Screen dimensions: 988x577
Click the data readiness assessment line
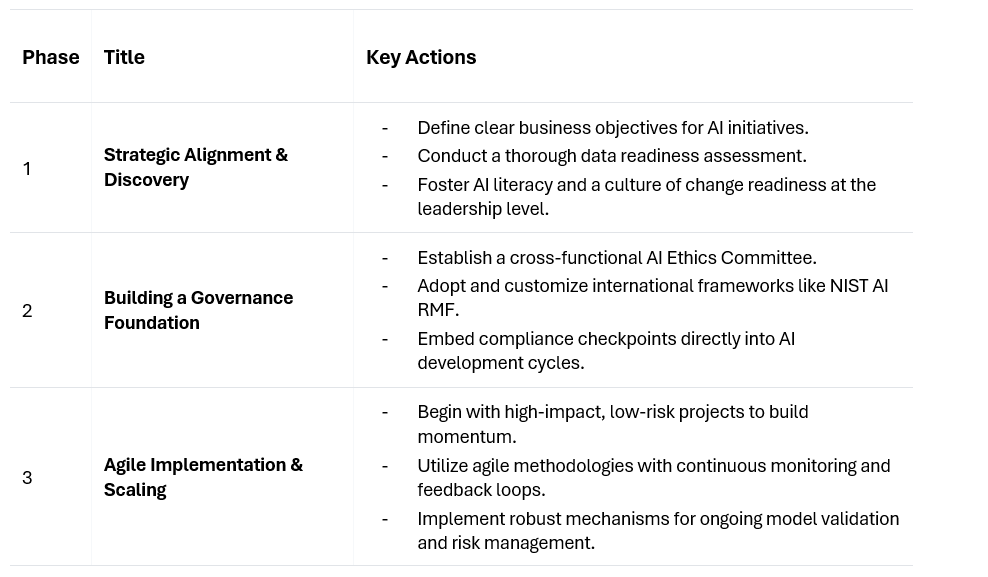(611, 155)
